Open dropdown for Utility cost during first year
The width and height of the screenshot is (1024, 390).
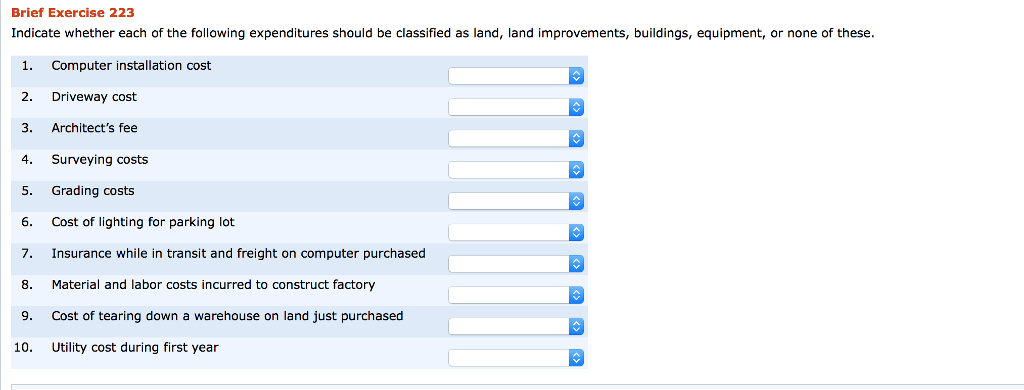click(x=515, y=358)
